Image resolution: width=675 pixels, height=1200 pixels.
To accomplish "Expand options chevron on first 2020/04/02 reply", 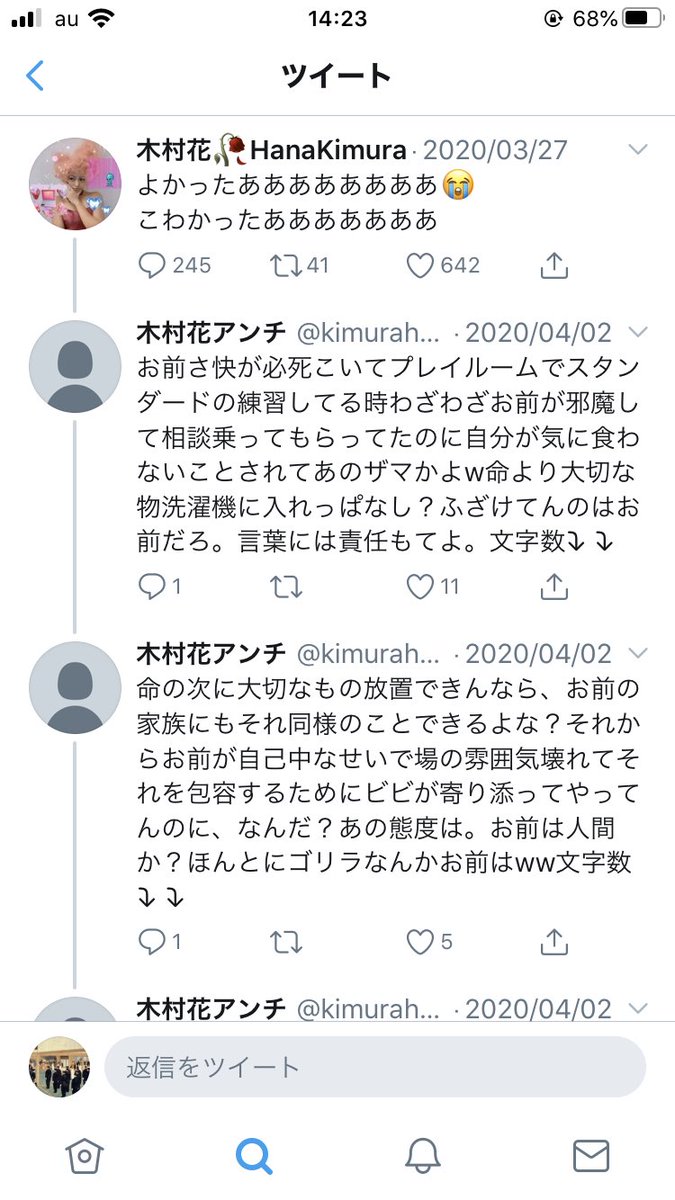I will click(x=637, y=332).
